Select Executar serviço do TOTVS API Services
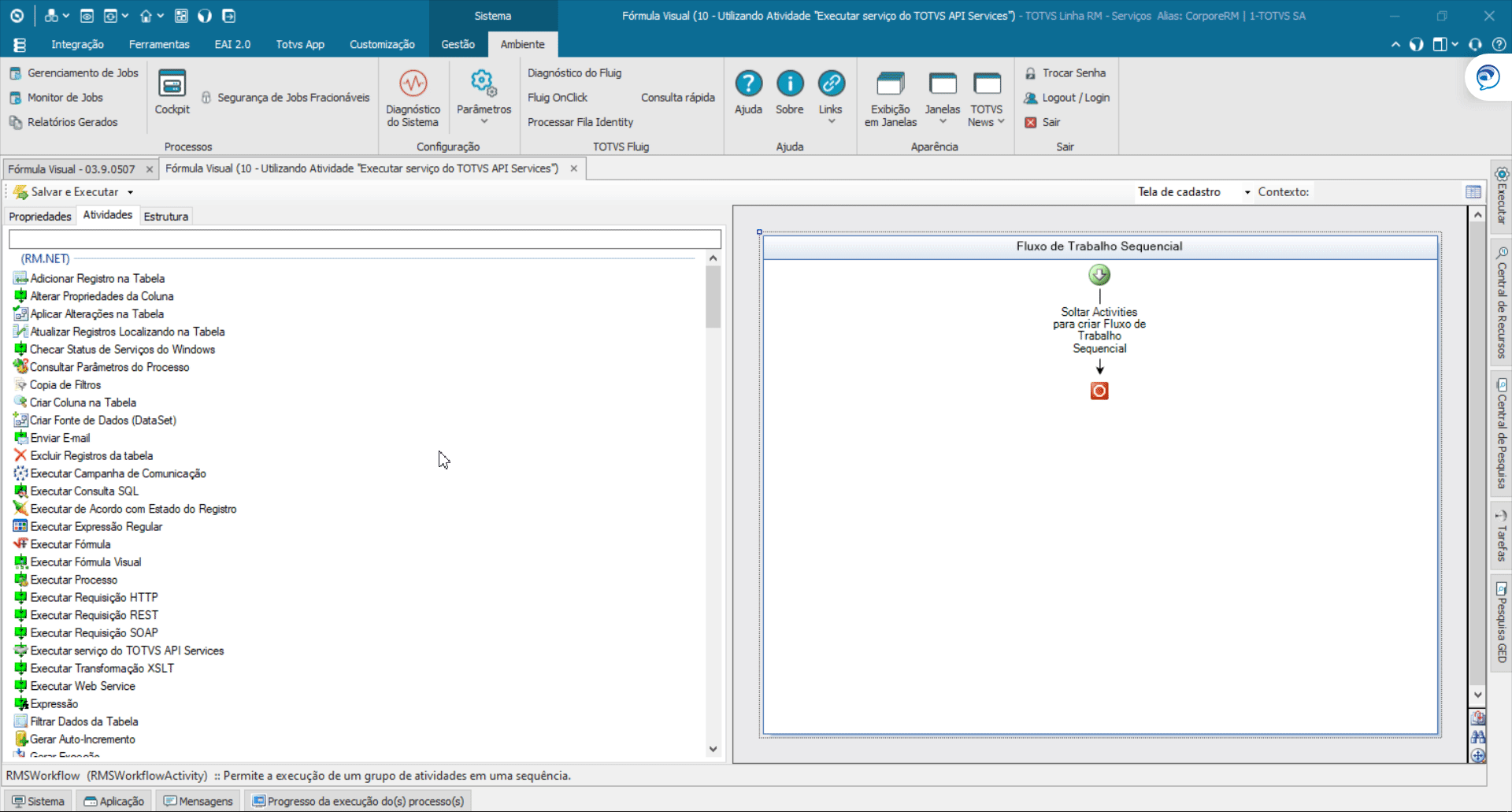The image size is (1512, 812). click(120, 651)
